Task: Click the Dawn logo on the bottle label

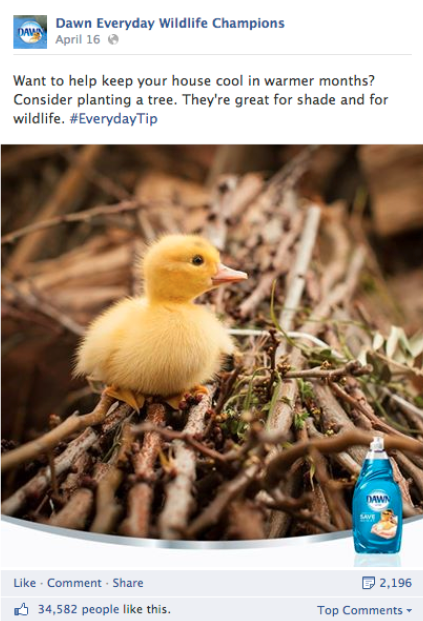Action: (377, 499)
